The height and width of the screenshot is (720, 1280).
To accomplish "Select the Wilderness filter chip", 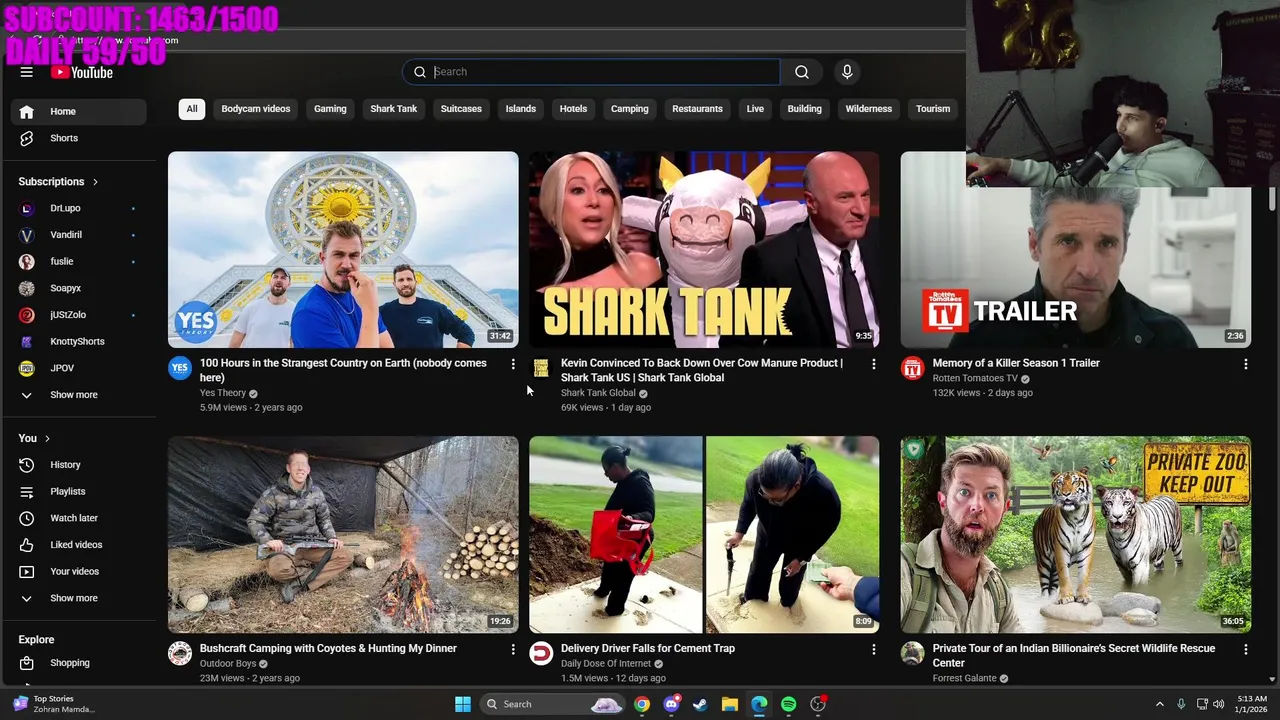I will [868, 109].
